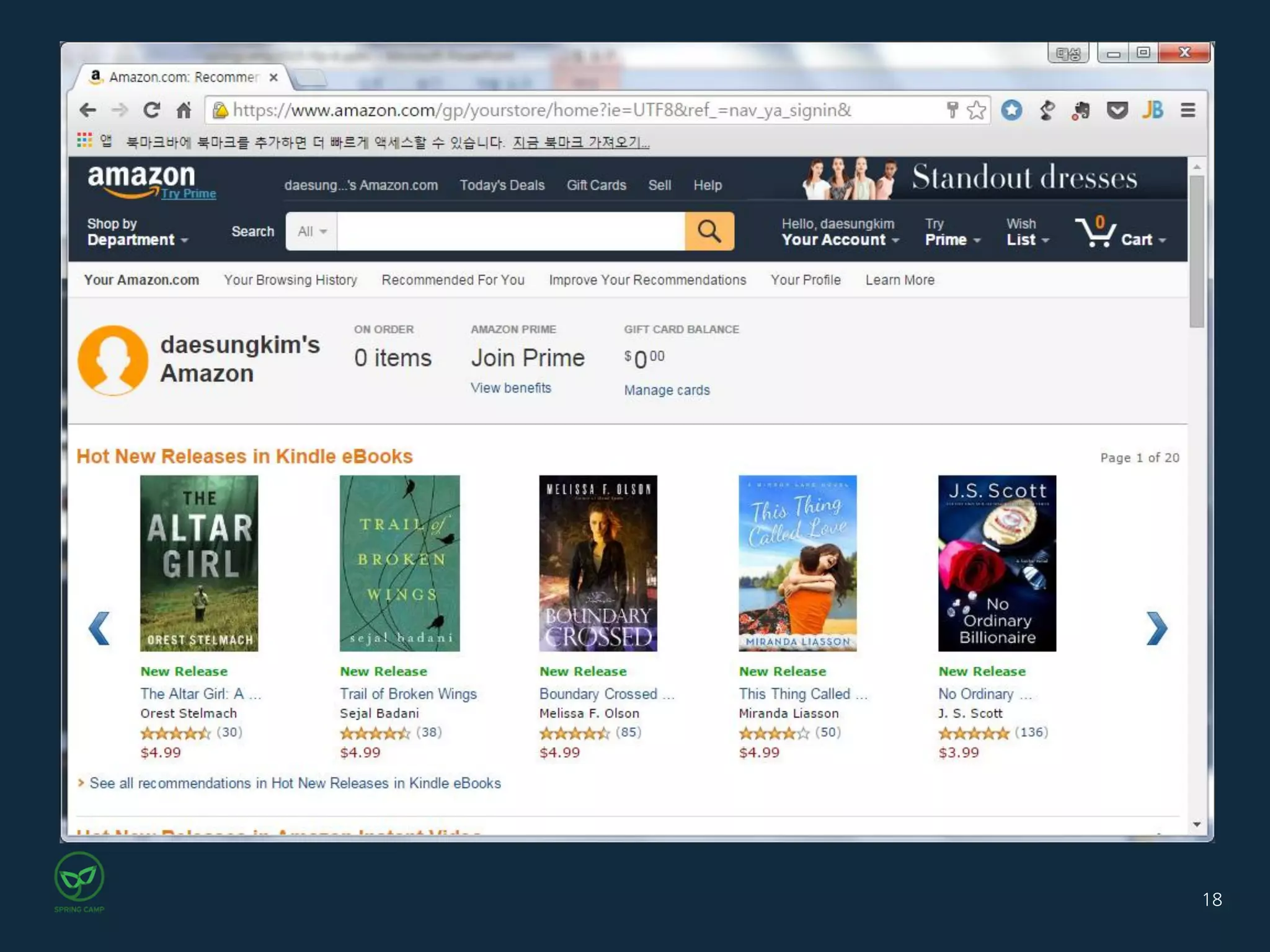Click the Pocket extension icon
This screenshot has width=1270, height=952.
pyautogui.click(x=1117, y=110)
